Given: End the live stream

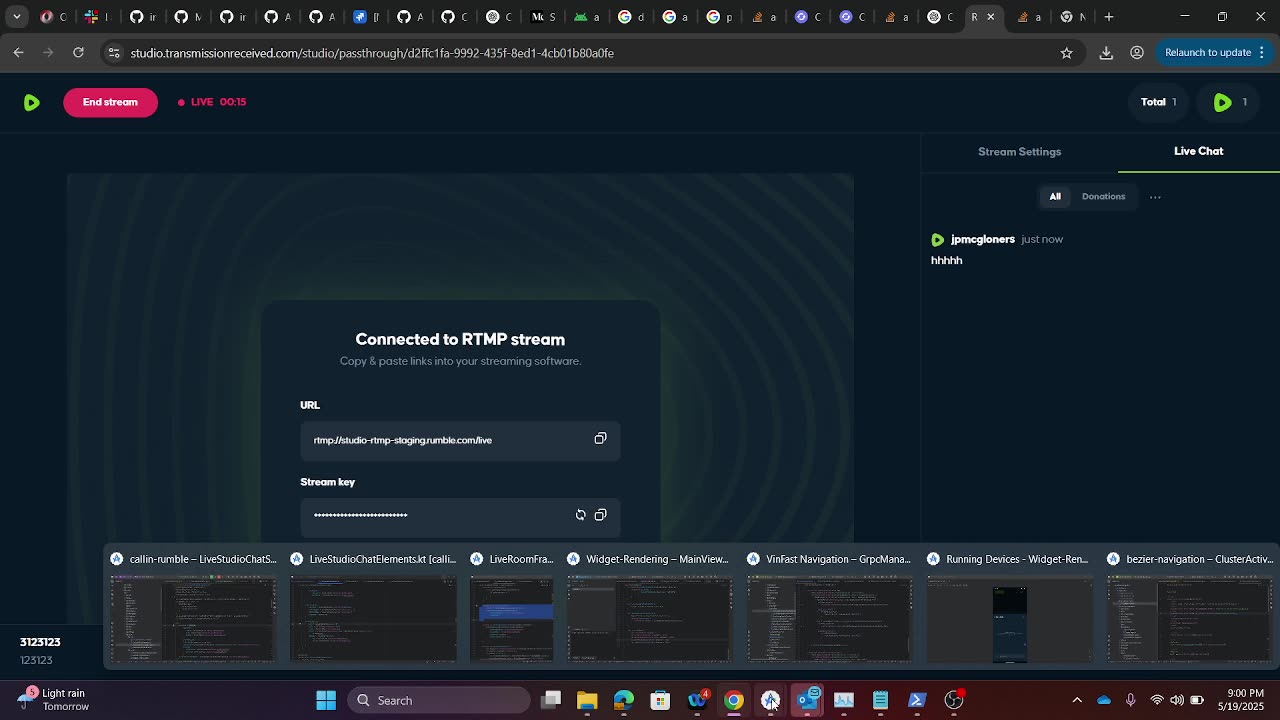Looking at the screenshot, I should click(x=110, y=102).
